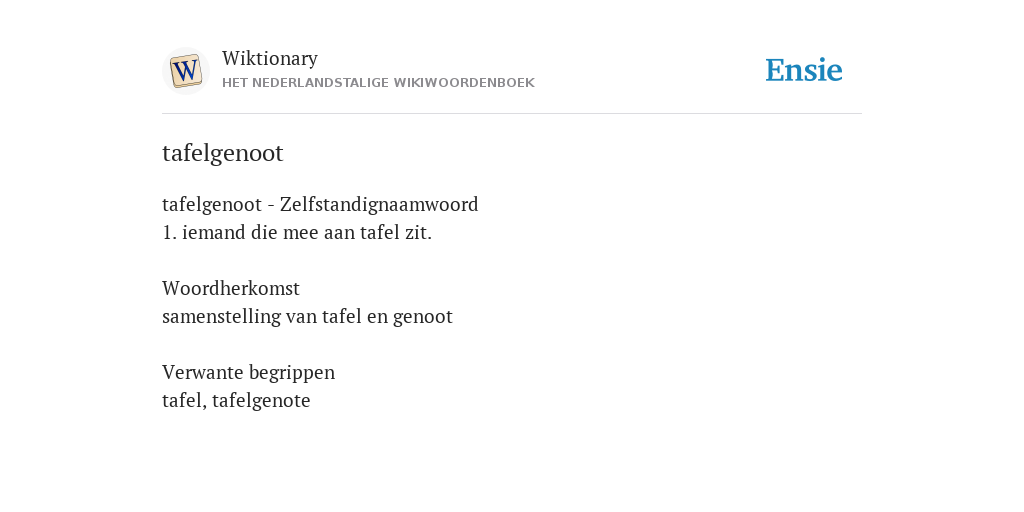Click the numbered marker '1.' of the definition

169,232
